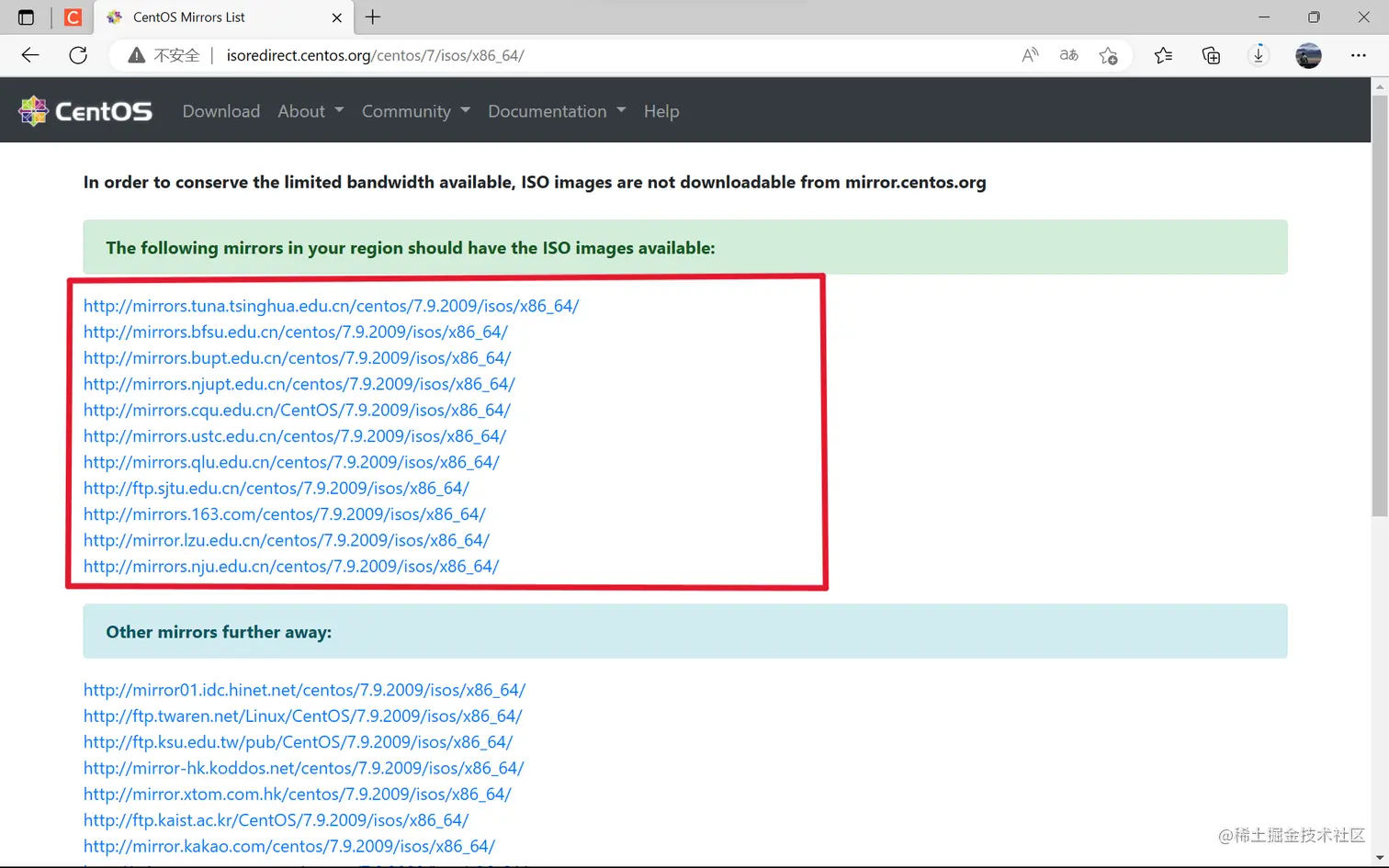The height and width of the screenshot is (868, 1389).
Task: Open the mirrors.ustc.edu.cn mirror link
Action: pos(294,435)
